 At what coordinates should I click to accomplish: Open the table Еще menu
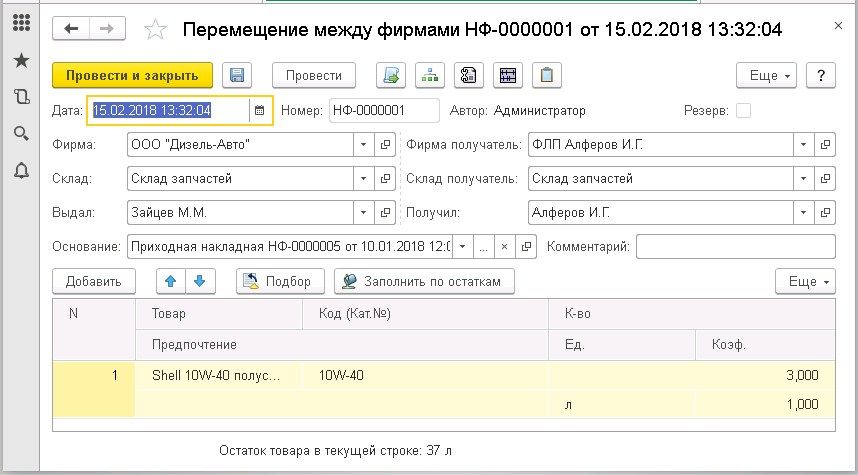[x=805, y=281]
